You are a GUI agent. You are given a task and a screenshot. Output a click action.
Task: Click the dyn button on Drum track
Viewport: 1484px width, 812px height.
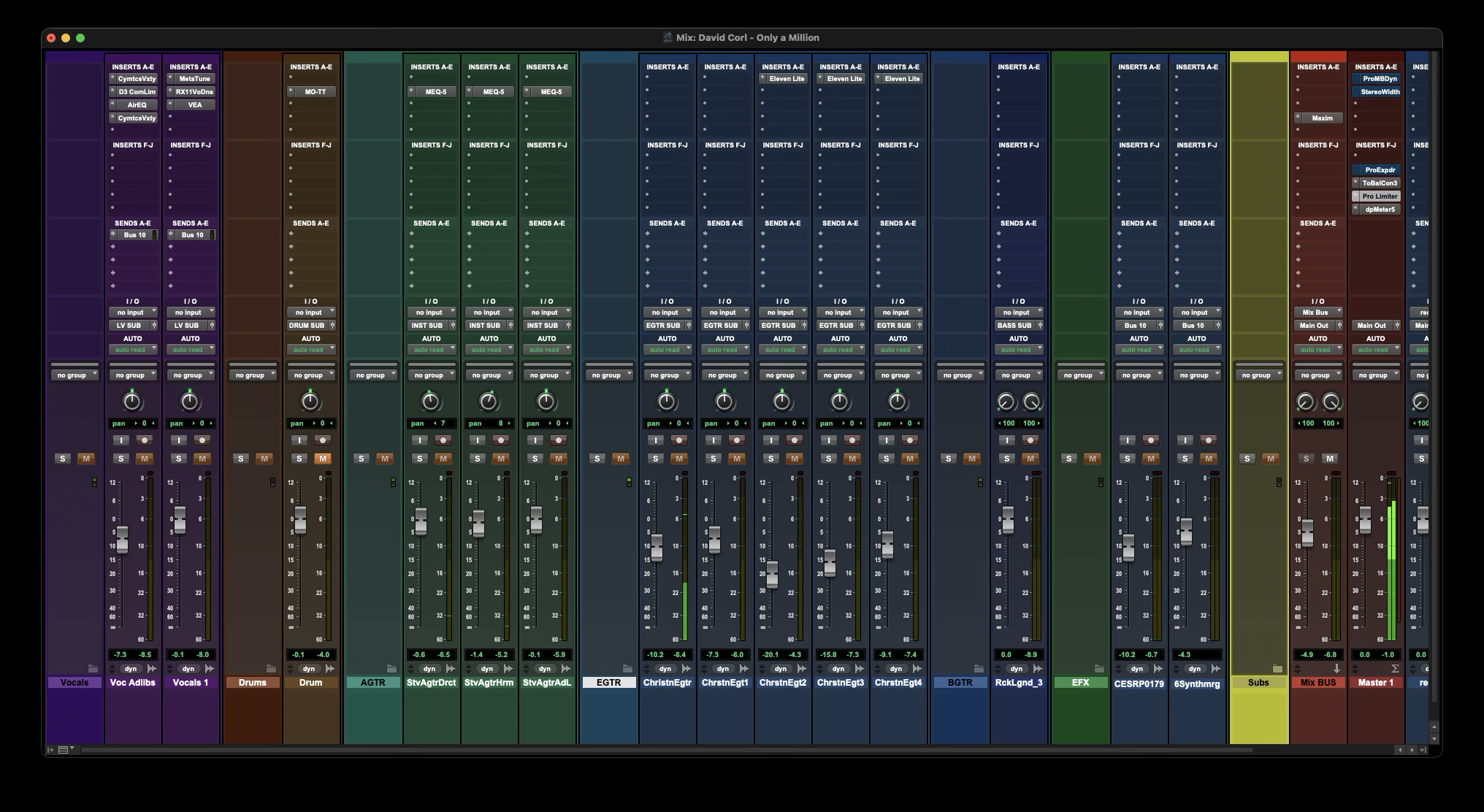pyautogui.click(x=309, y=669)
